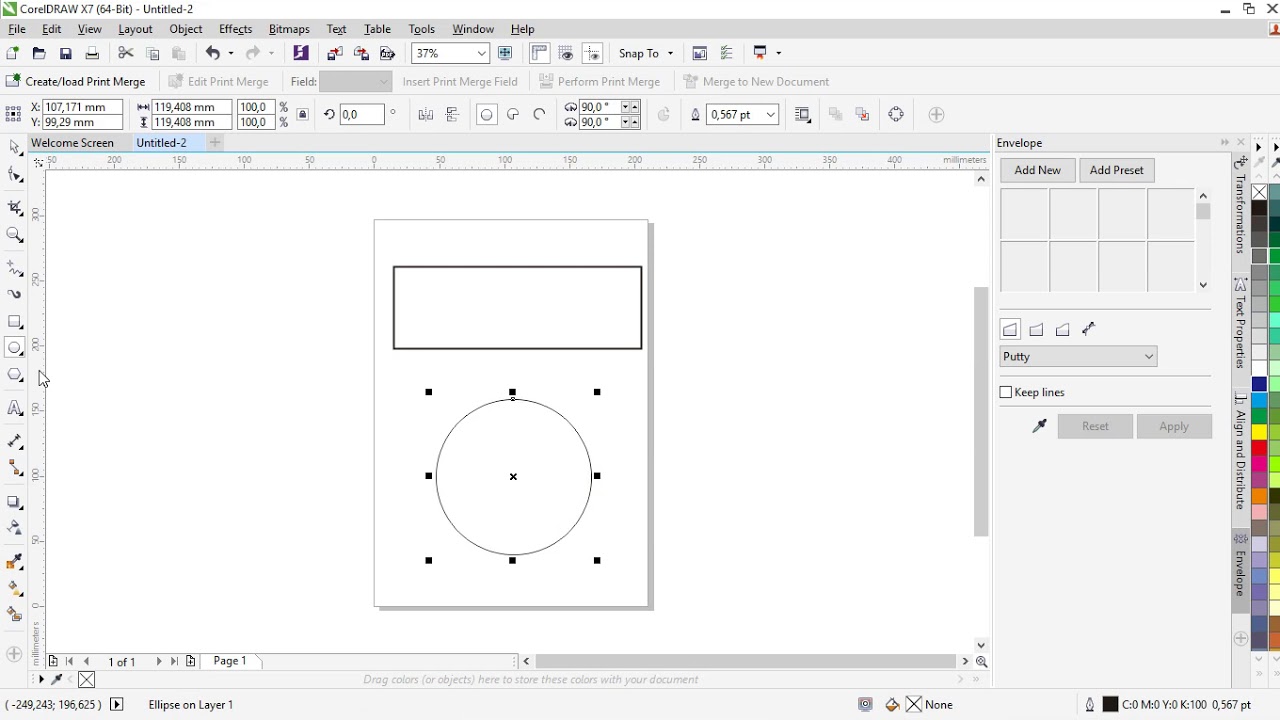Screen dimensions: 1280x720
Task: Choose the Polygon tool
Action: (x=15, y=376)
